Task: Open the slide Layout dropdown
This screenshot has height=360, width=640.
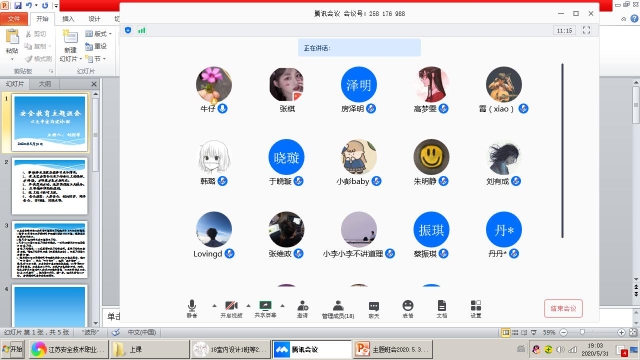Action: tap(98, 34)
